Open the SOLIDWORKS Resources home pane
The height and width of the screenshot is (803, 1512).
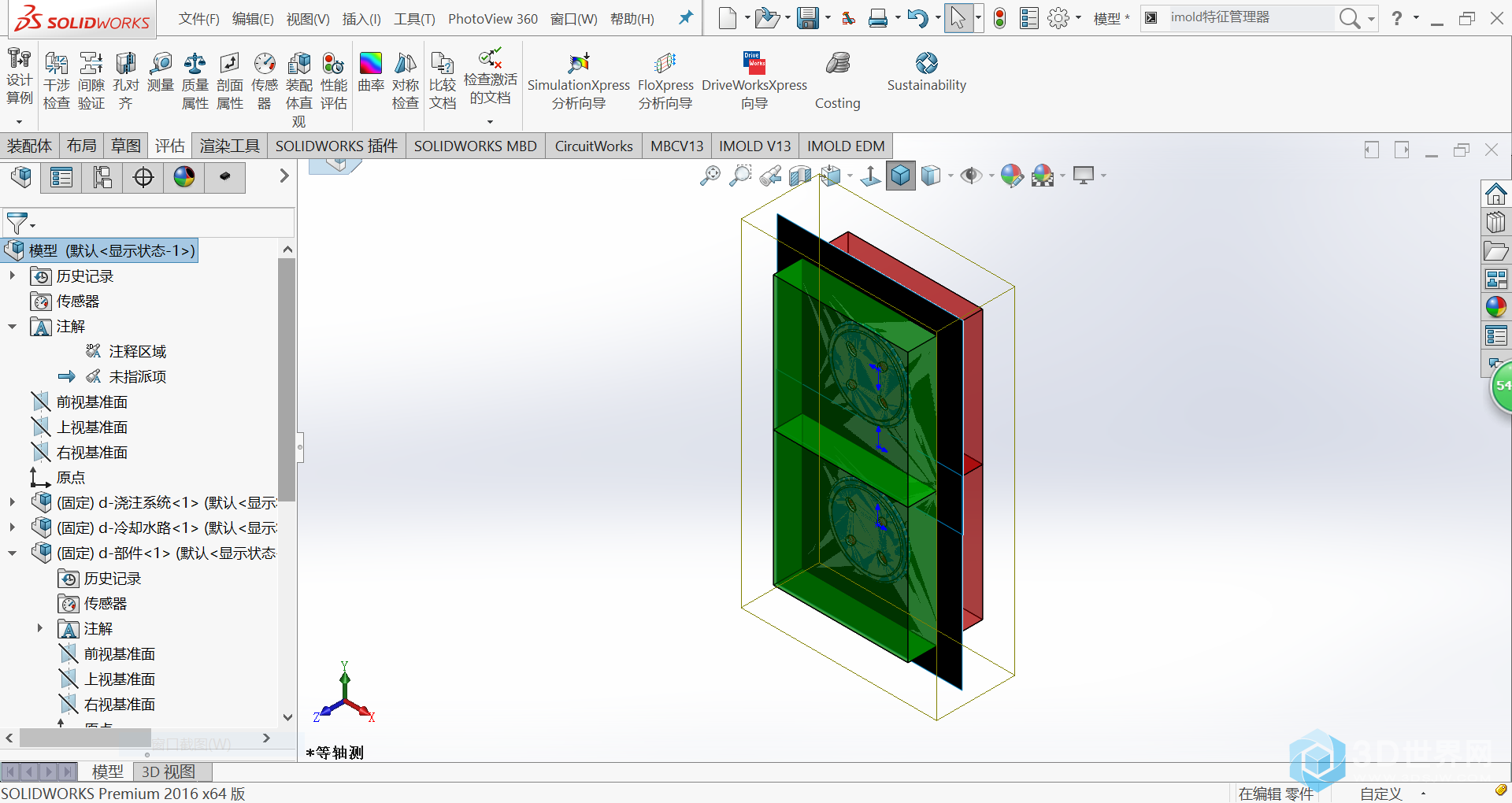pos(1496,194)
